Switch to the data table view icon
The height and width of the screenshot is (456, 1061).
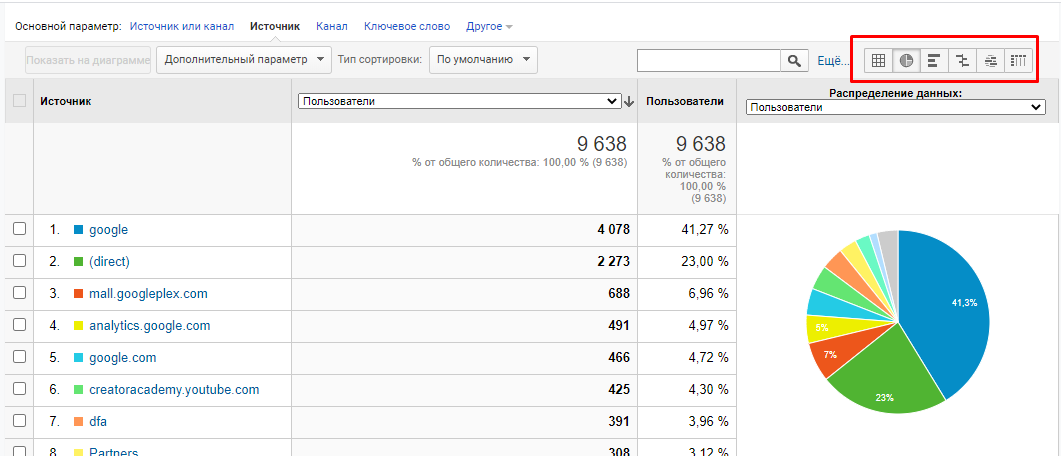878,60
